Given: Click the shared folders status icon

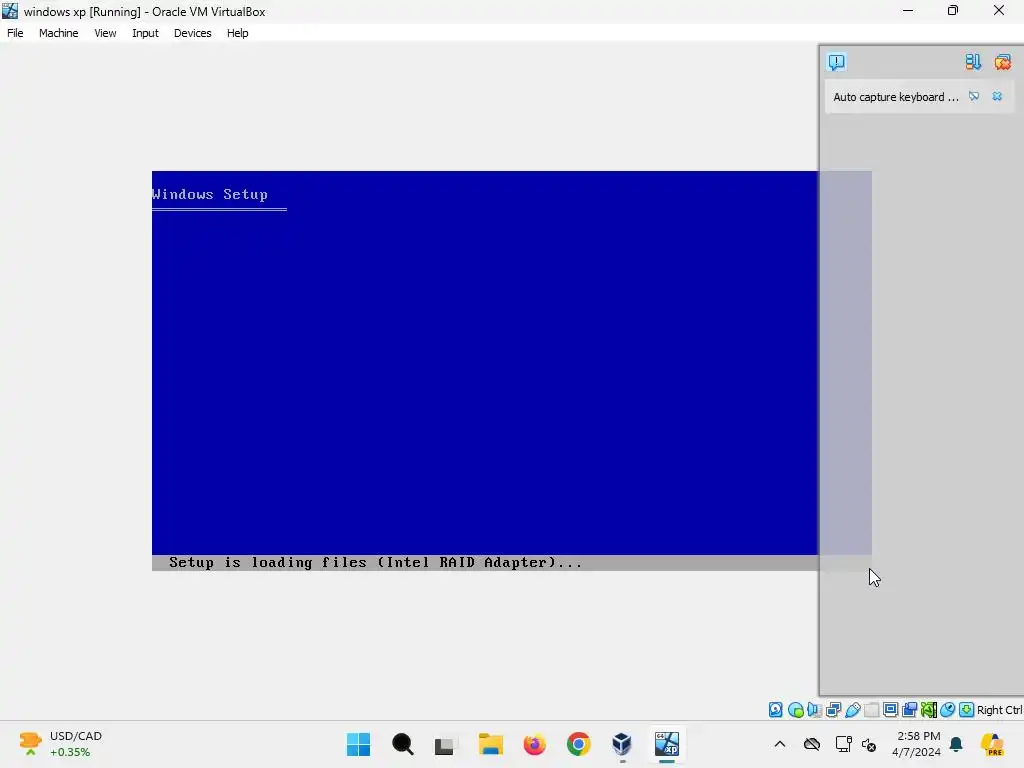Looking at the screenshot, I should coord(871,710).
